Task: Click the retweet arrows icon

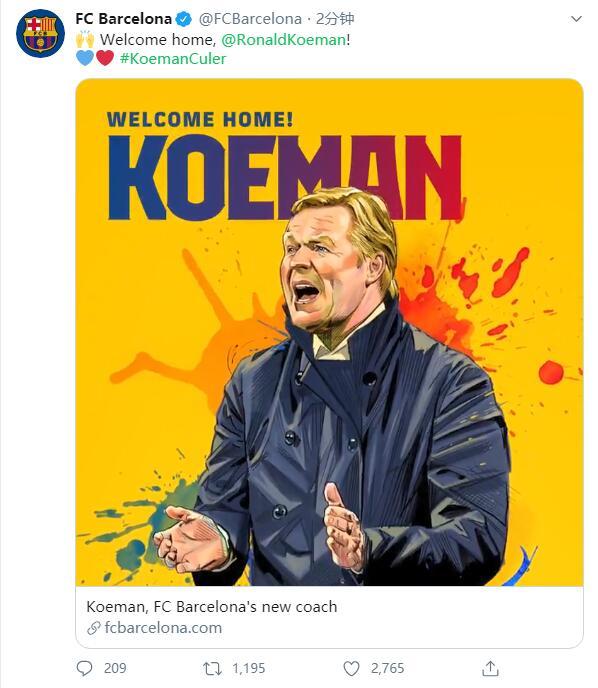Action: click(x=212, y=668)
